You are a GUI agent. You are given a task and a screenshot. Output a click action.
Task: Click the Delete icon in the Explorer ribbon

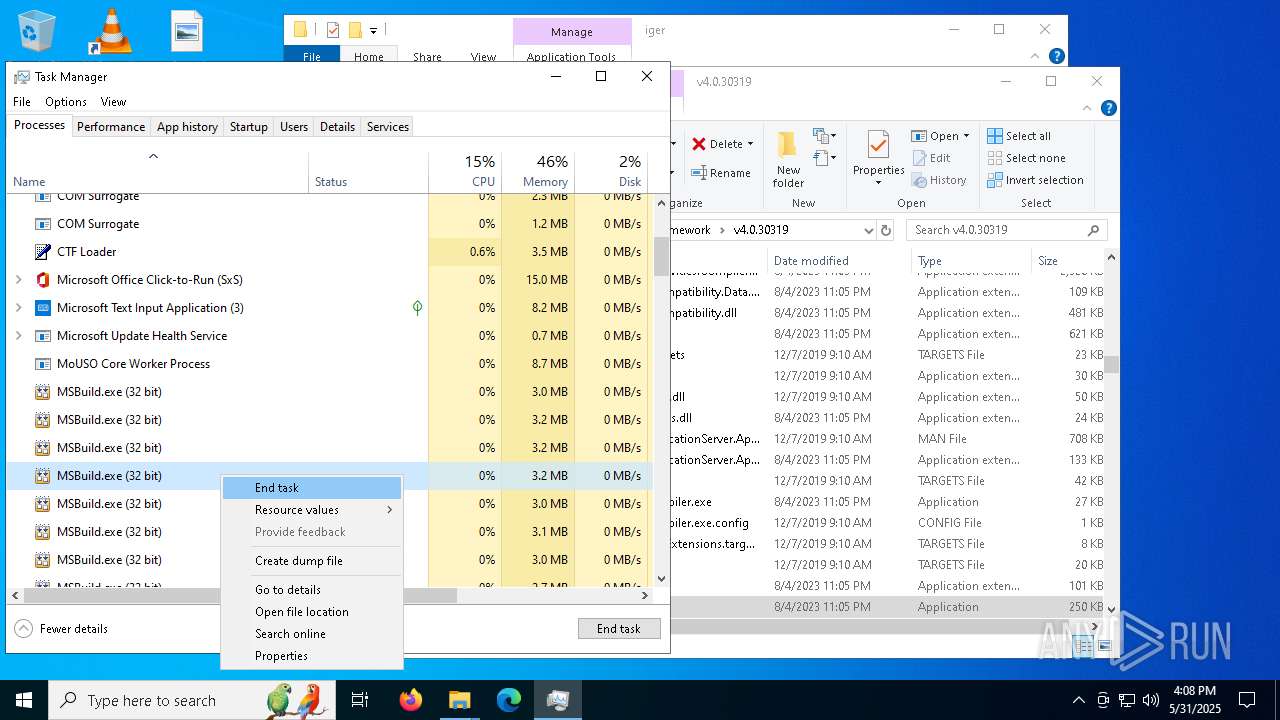click(699, 144)
